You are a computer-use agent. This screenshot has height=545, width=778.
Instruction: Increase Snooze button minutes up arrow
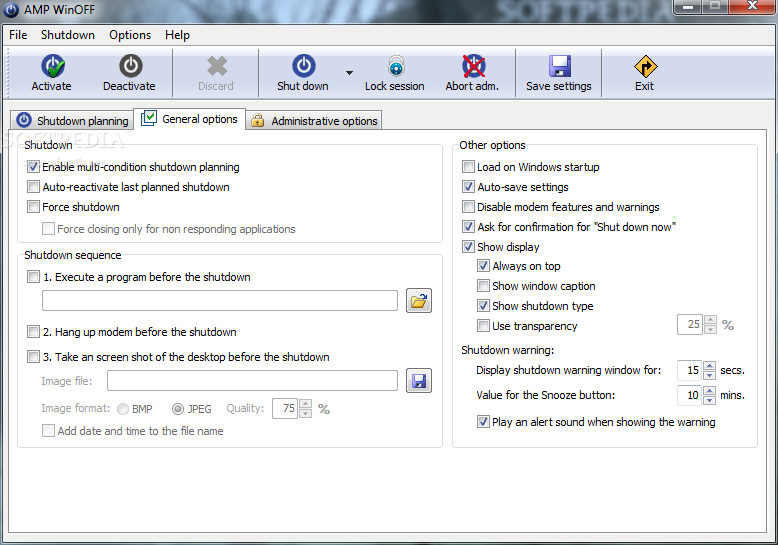(710, 390)
